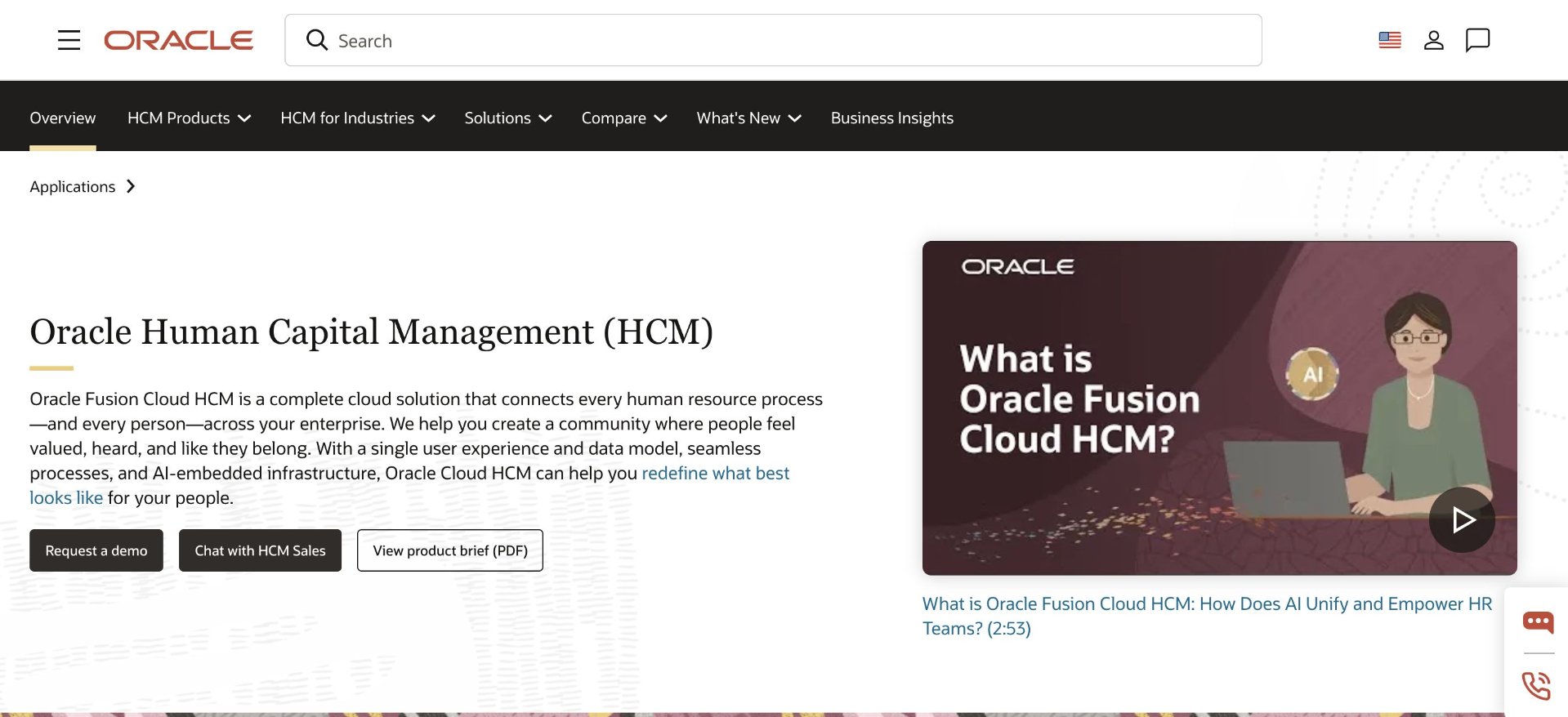
Task: Follow the 'redefine what best looks like' link
Action: point(715,473)
